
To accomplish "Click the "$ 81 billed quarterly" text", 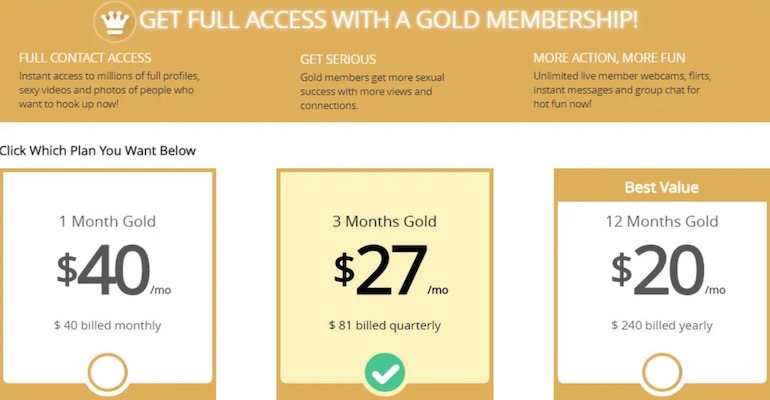I will (x=384, y=325).
